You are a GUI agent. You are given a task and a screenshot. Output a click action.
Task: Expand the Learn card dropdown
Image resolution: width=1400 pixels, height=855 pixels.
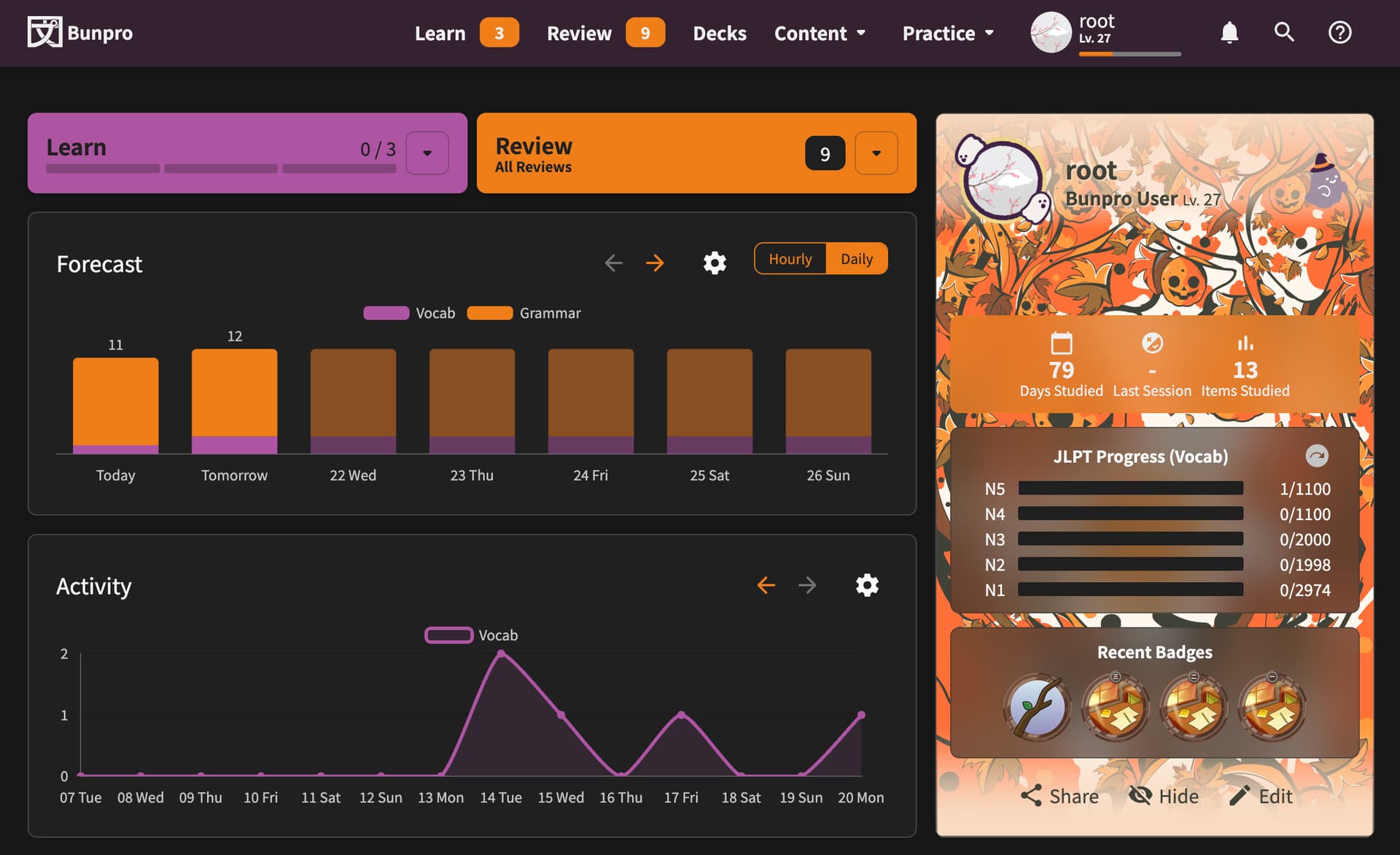point(427,153)
